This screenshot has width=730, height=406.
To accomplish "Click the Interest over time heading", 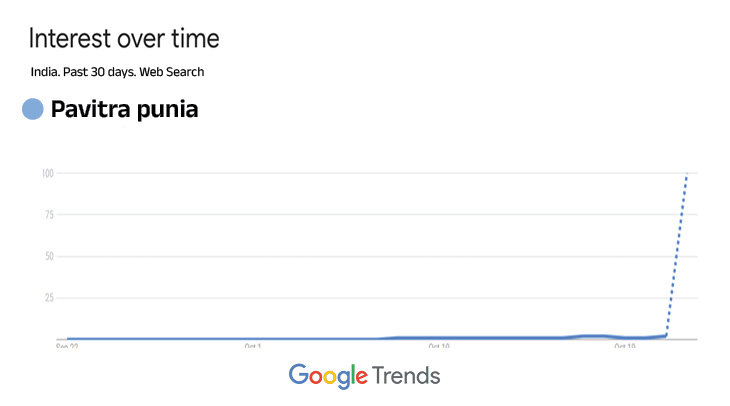I will coord(124,40).
